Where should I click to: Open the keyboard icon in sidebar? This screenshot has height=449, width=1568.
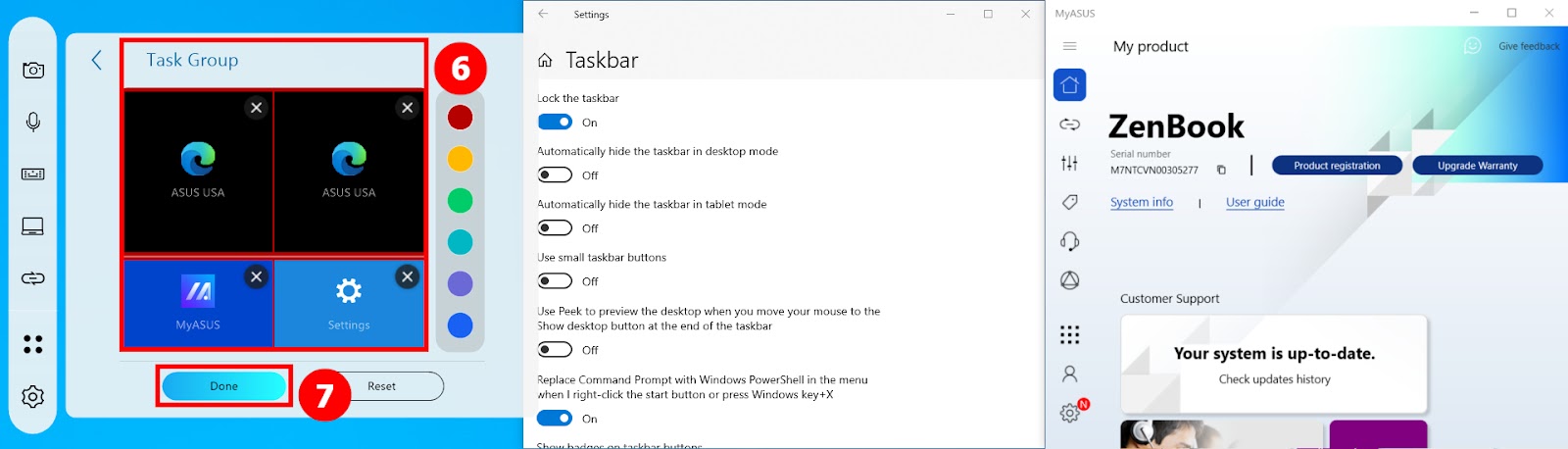(33, 174)
